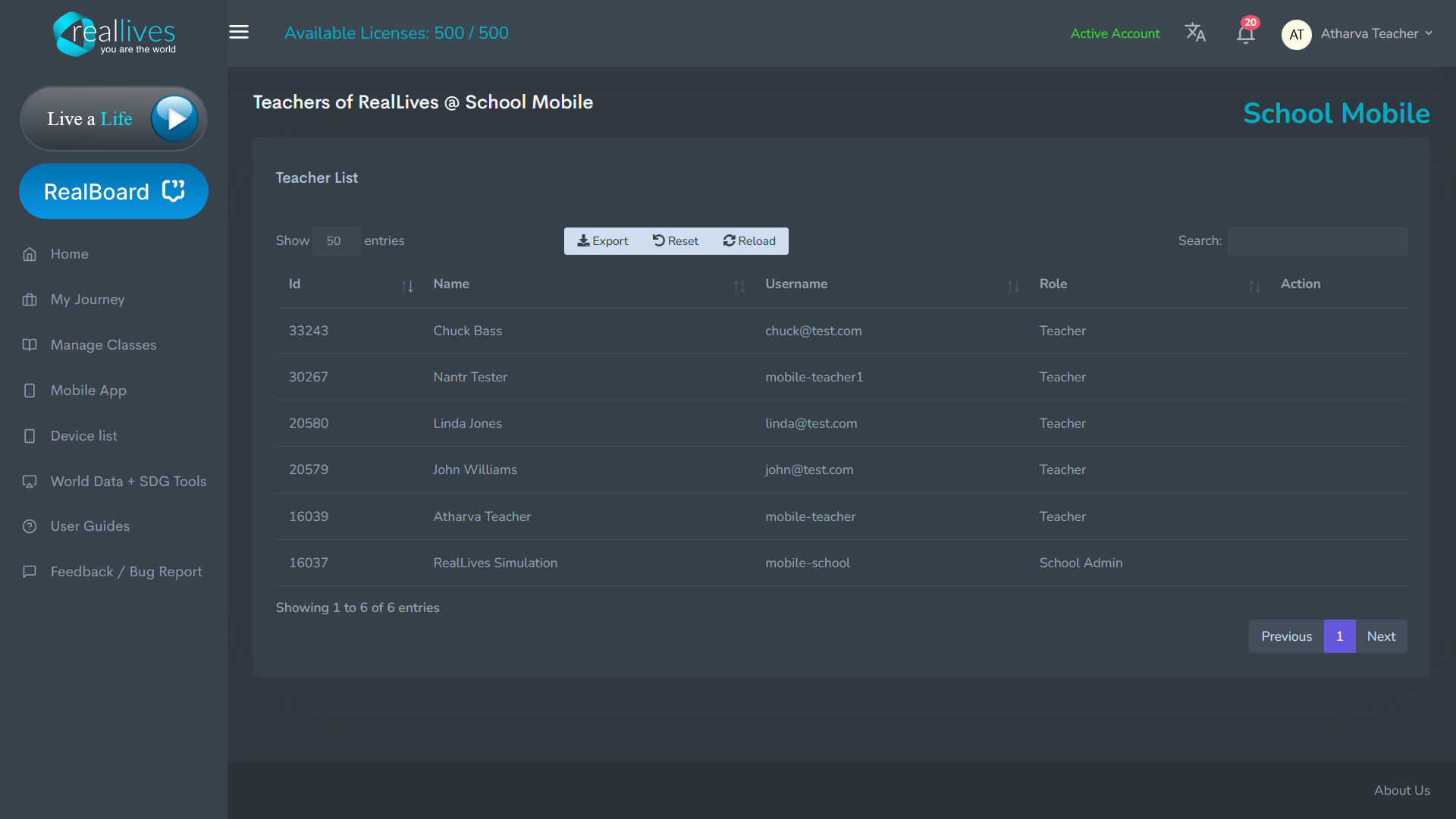The image size is (1456, 819).
Task: Click Showing 1 to 6 entries text
Action: coord(358,608)
